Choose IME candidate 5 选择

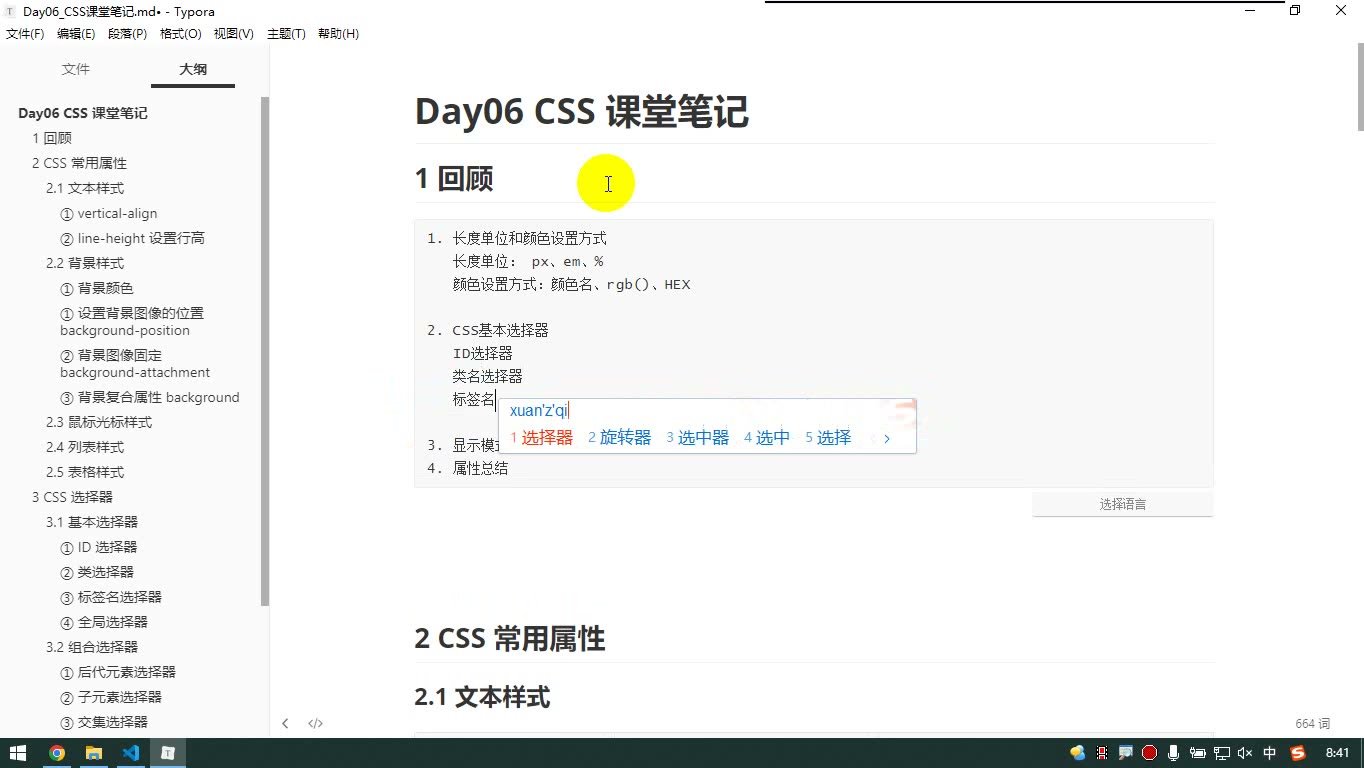(828, 438)
